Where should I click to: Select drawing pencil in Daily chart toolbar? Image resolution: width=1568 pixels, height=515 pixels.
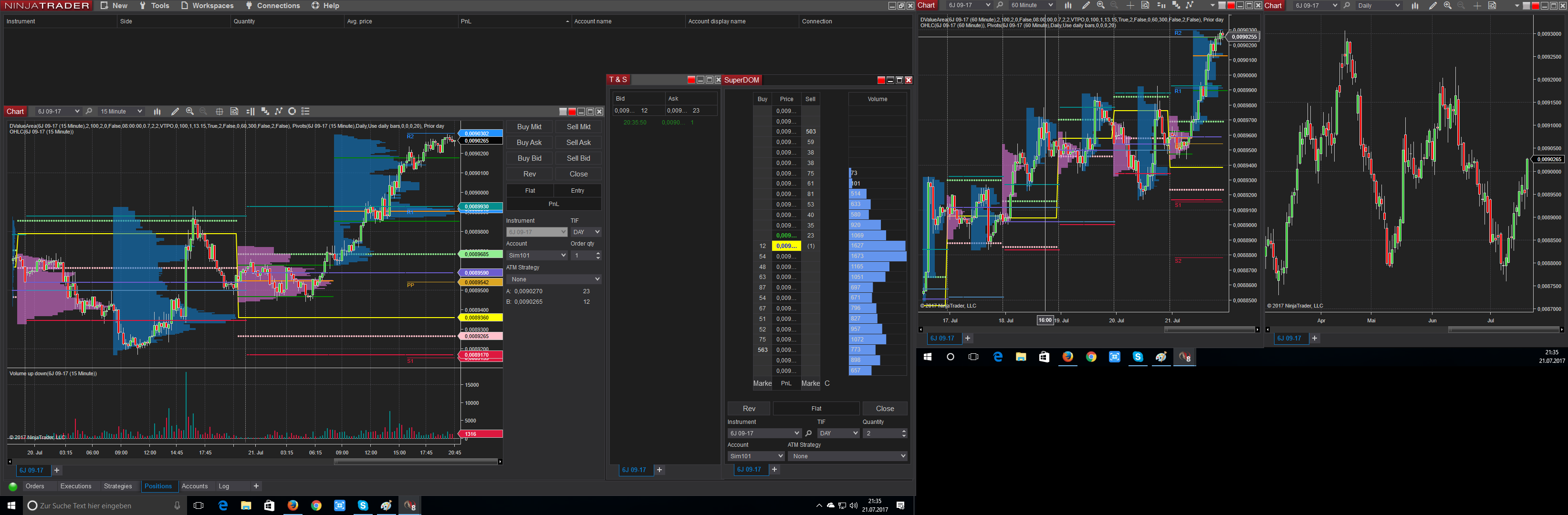[x=1432, y=5]
